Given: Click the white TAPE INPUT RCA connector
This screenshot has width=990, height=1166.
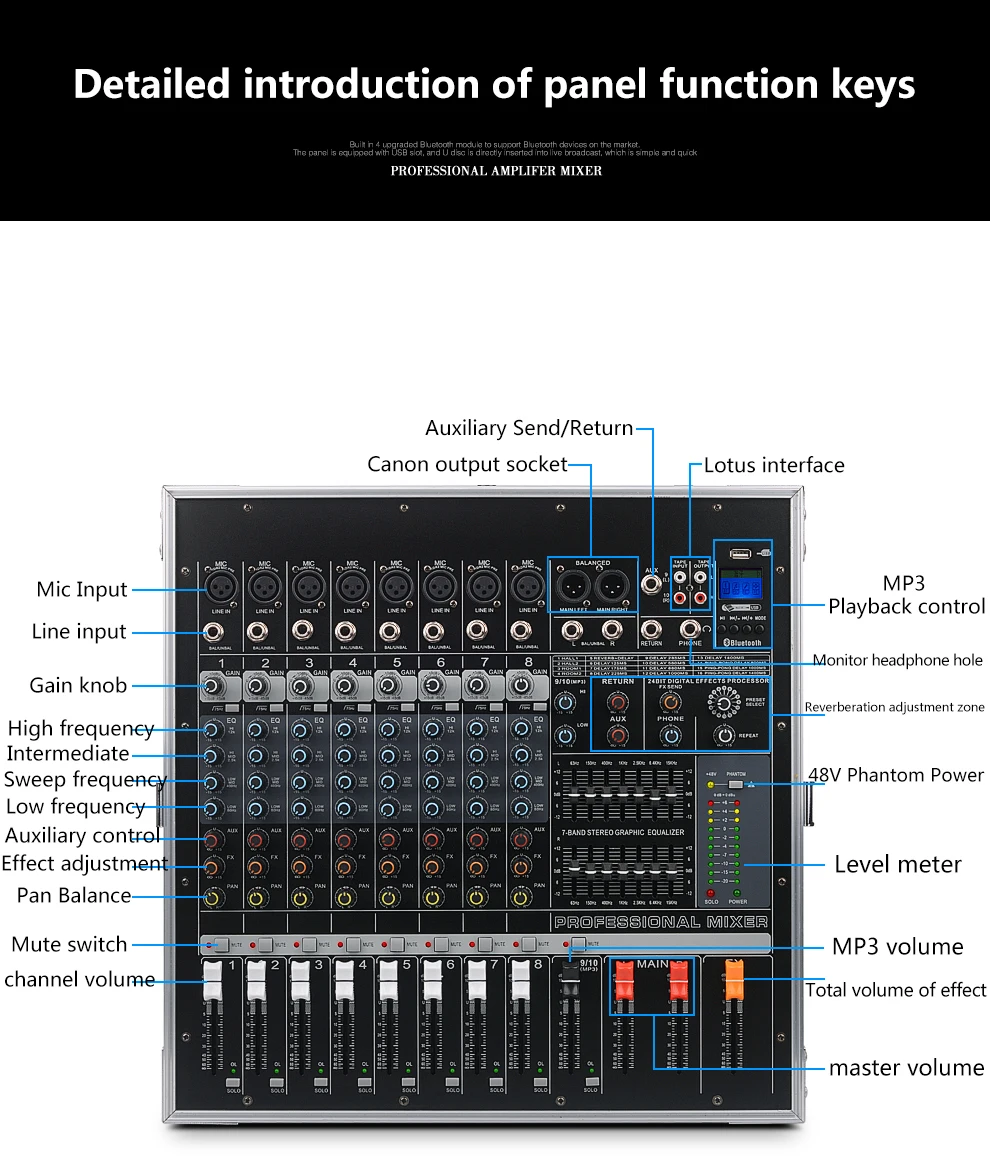Looking at the screenshot, I should pyautogui.click(x=680, y=577).
